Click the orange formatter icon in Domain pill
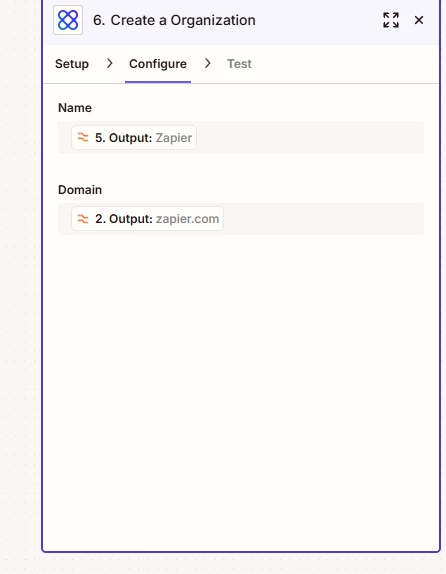The image size is (446, 574). point(83,219)
